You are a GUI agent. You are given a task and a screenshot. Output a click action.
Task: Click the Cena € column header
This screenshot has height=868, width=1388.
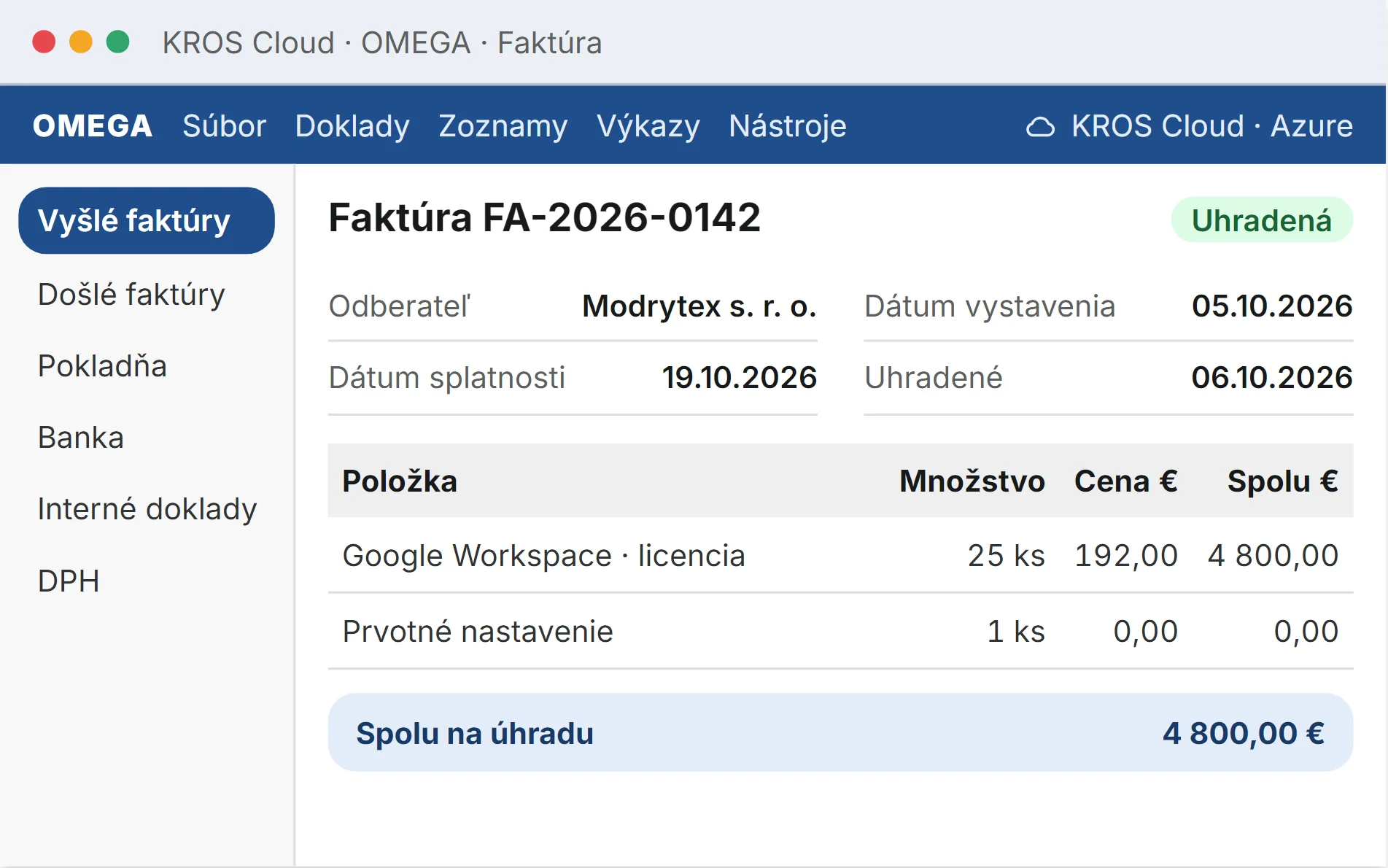1125,481
